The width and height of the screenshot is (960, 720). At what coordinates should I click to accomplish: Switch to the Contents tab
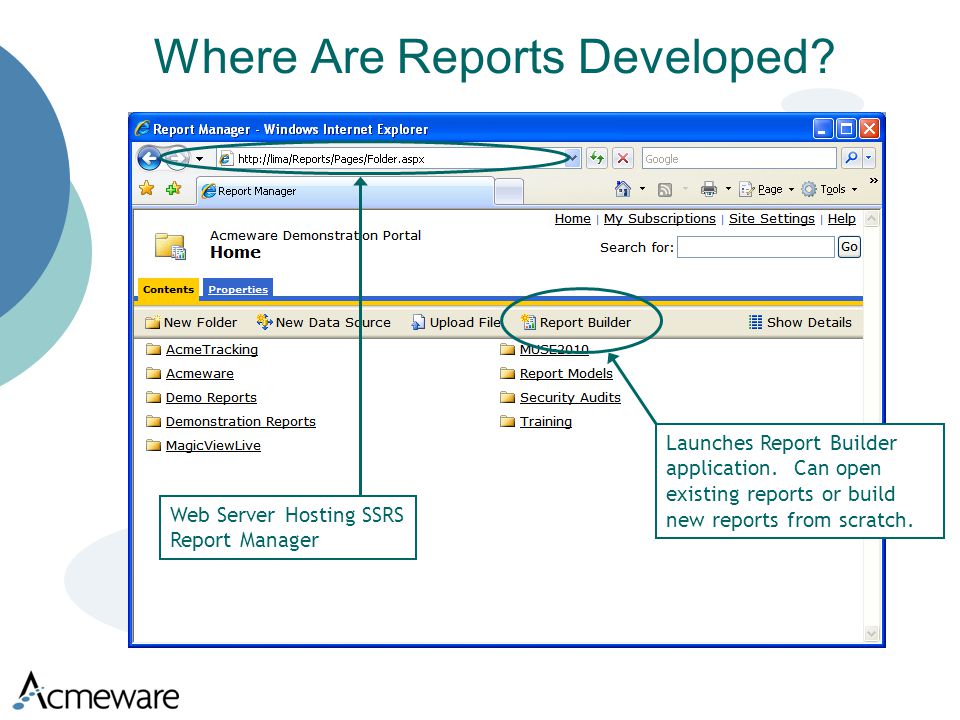(x=168, y=289)
